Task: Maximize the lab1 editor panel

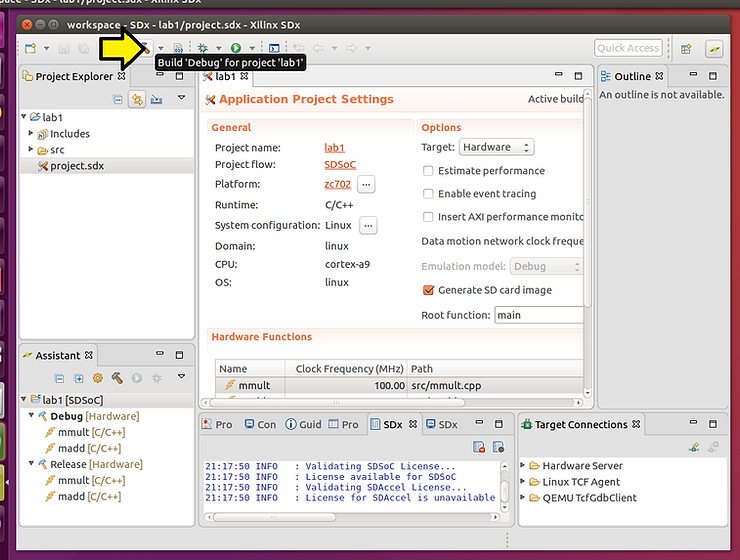Action: [x=578, y=75]
